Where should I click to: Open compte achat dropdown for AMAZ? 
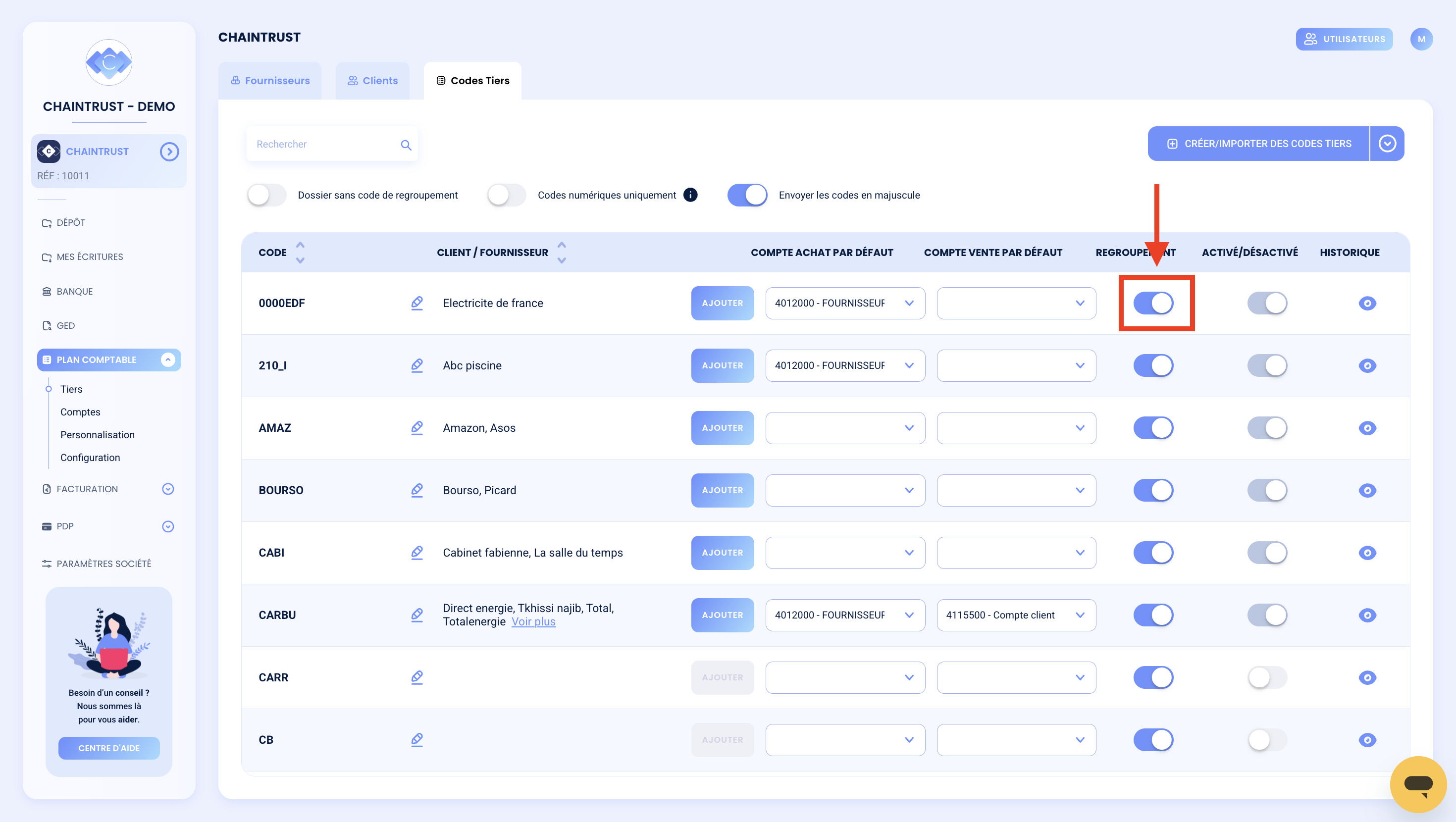pos(845,428)
